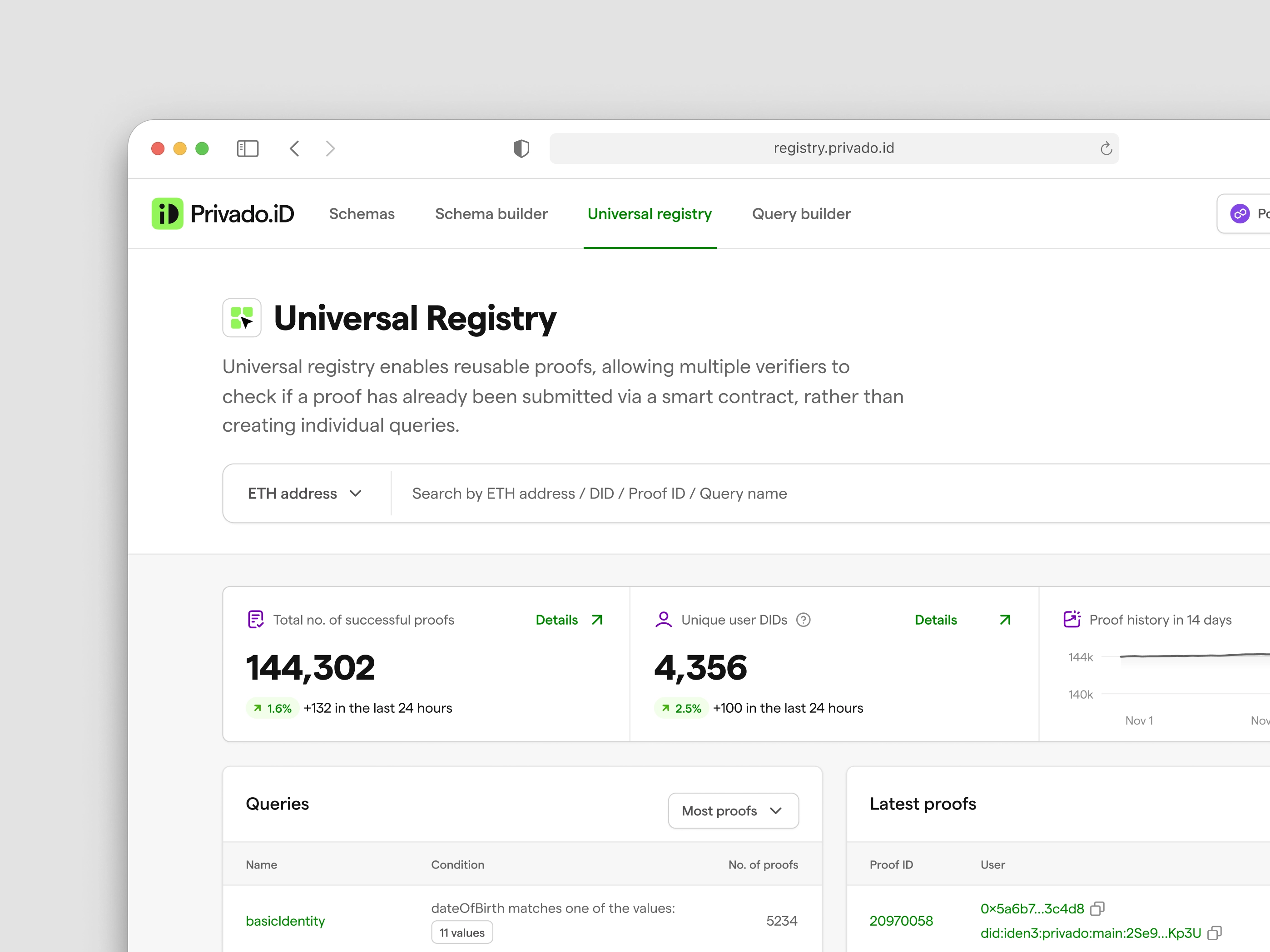Click the proofs document icon on stats card
Screen dimensions: 1270x952
coord(255,619)
